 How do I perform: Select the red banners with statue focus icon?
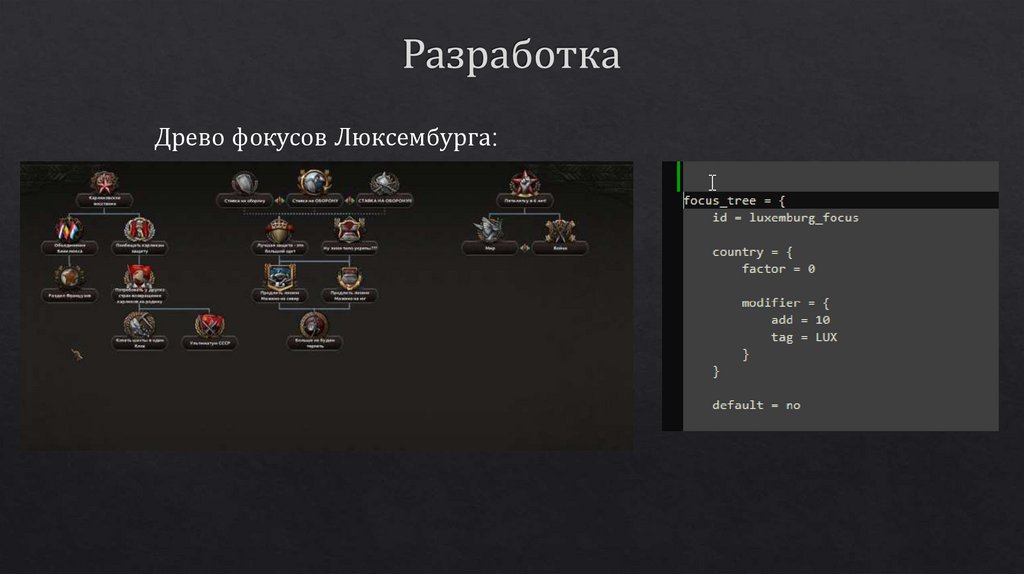[139, 229]
